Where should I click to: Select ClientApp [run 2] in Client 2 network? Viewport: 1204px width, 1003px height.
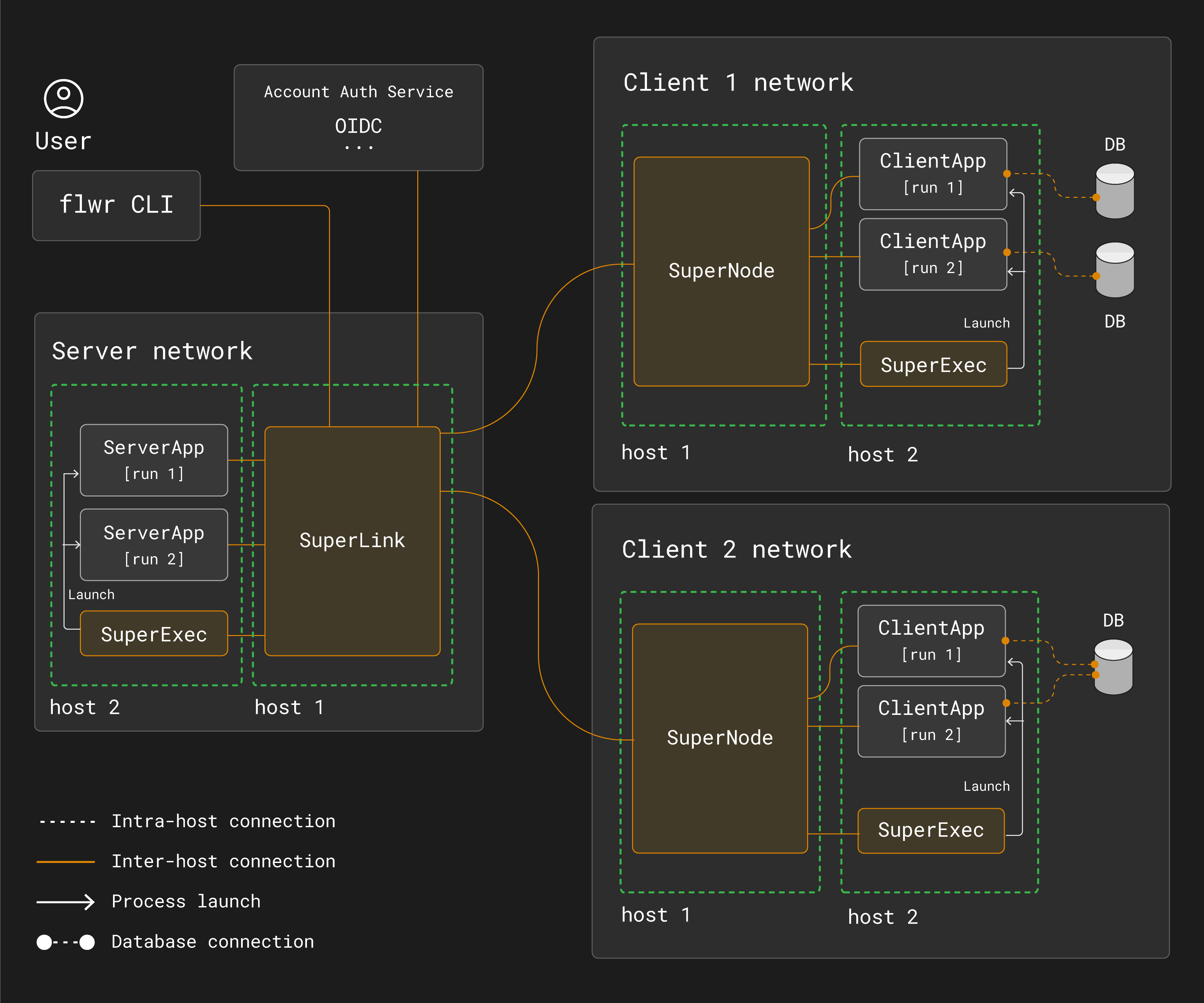coord(931,721)
